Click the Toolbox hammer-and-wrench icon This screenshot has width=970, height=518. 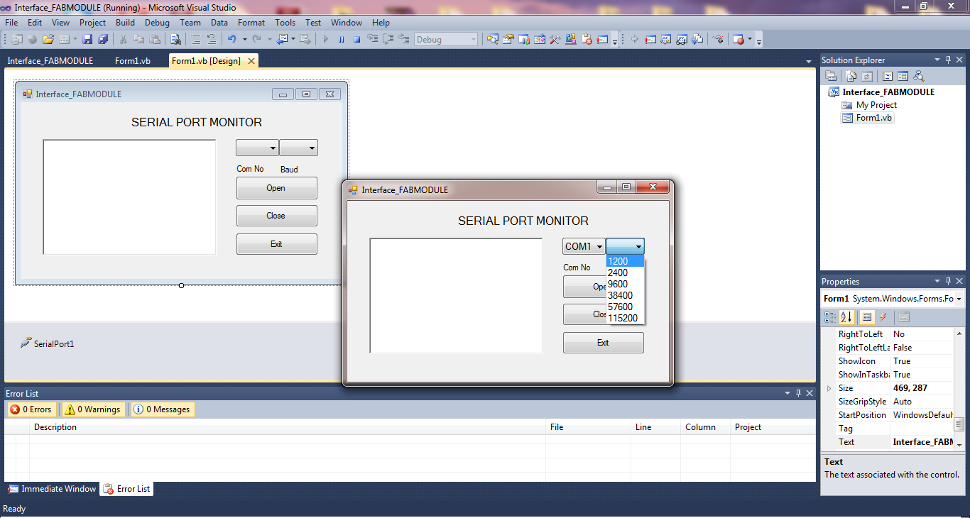tap(555, 40)
